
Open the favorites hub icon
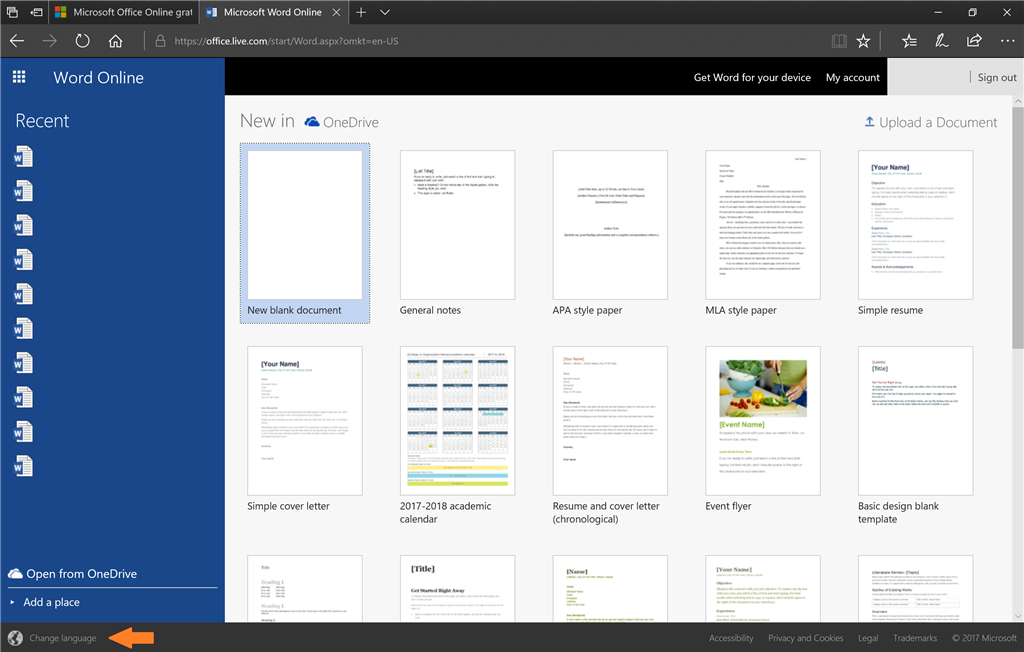(x=909, y=41)
